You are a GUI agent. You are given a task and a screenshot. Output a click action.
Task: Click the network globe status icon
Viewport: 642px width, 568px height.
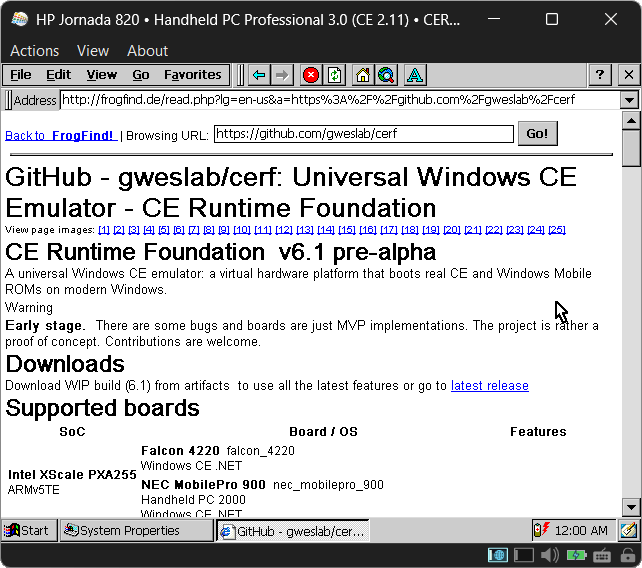498,556
